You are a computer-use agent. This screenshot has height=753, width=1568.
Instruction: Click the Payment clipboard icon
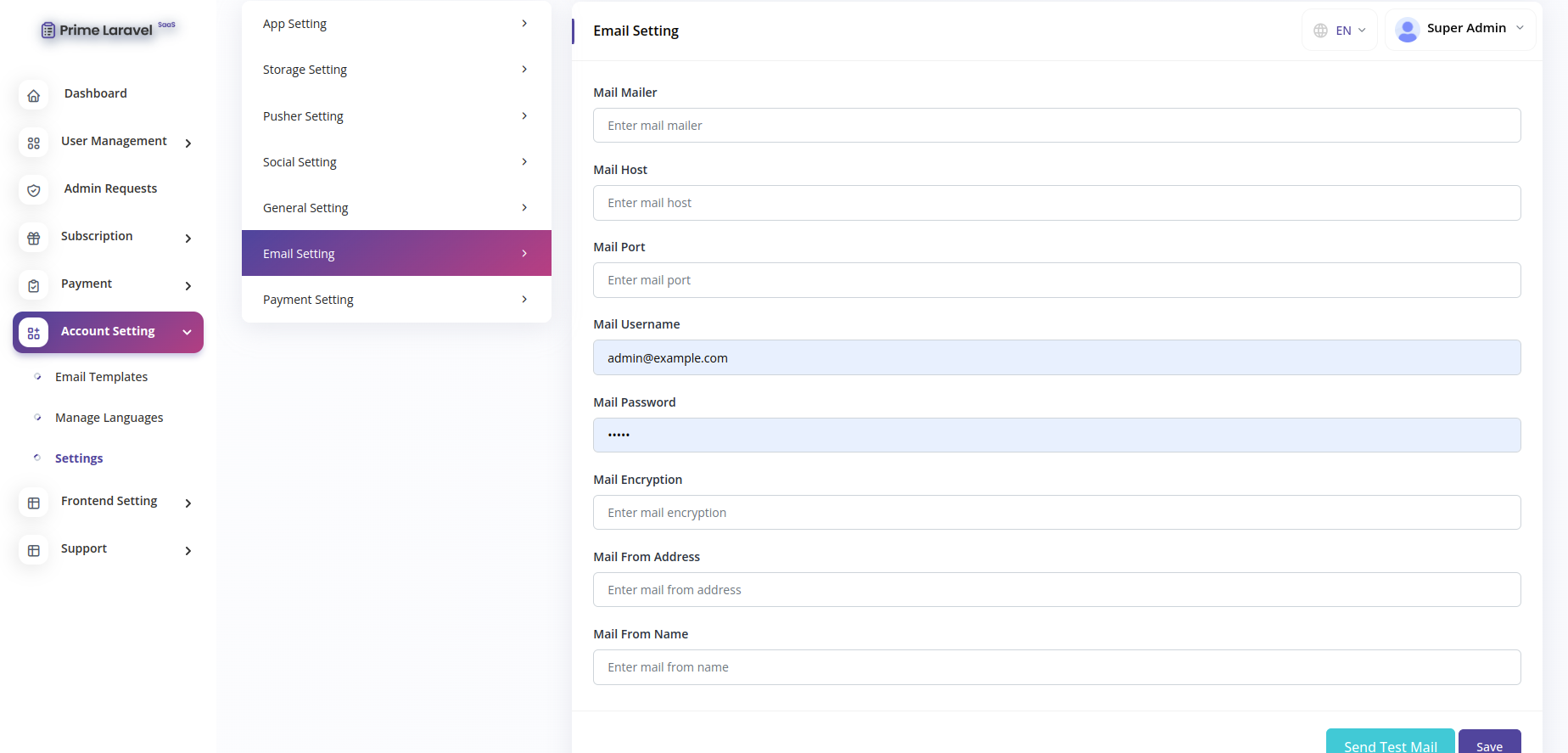pos(34,286)
